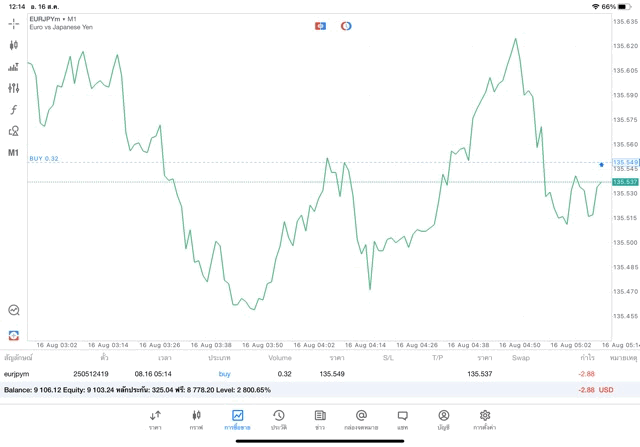Open chart type candlestick icon in sidebar
Screen dimensions: 640x447
coord(13,45)
